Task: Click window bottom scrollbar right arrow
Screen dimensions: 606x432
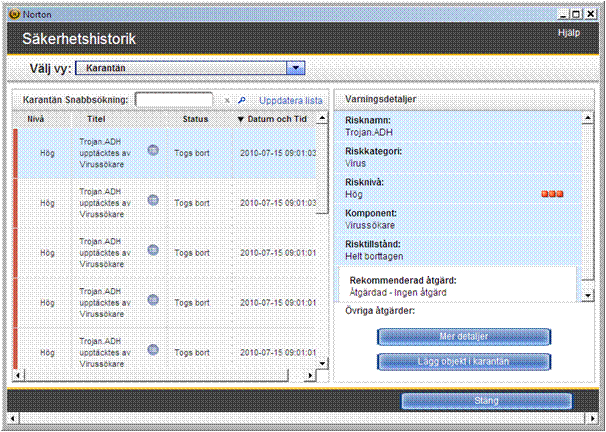Action: coord(592,418)
